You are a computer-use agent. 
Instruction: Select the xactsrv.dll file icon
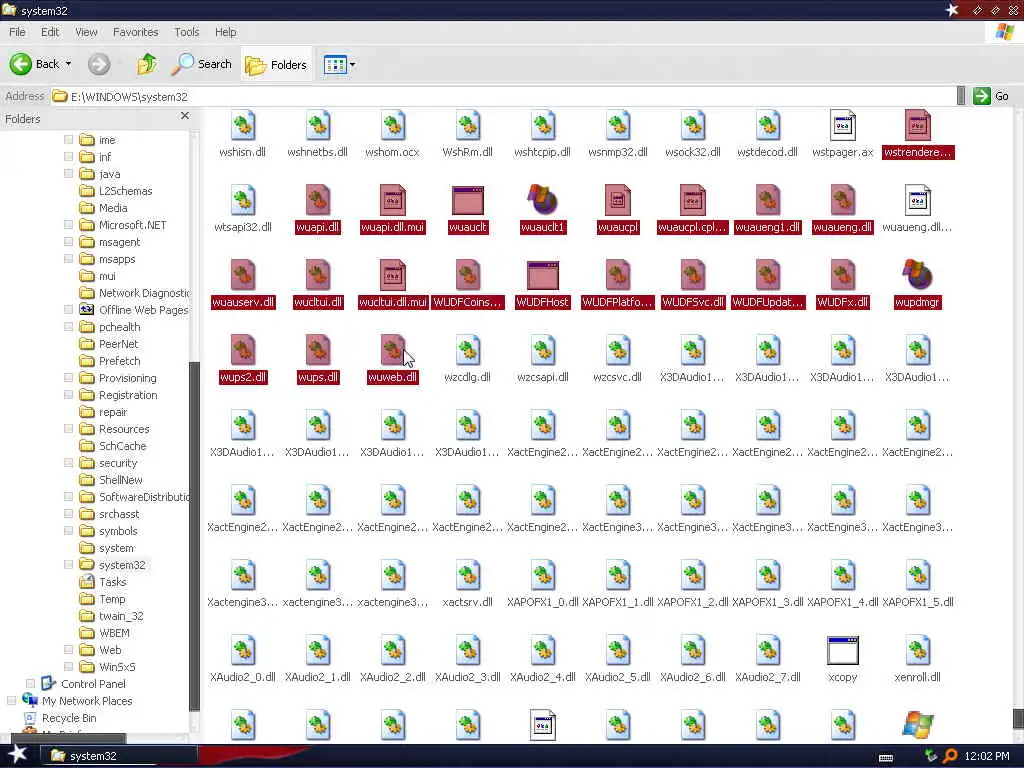click(x=468, y=575)
